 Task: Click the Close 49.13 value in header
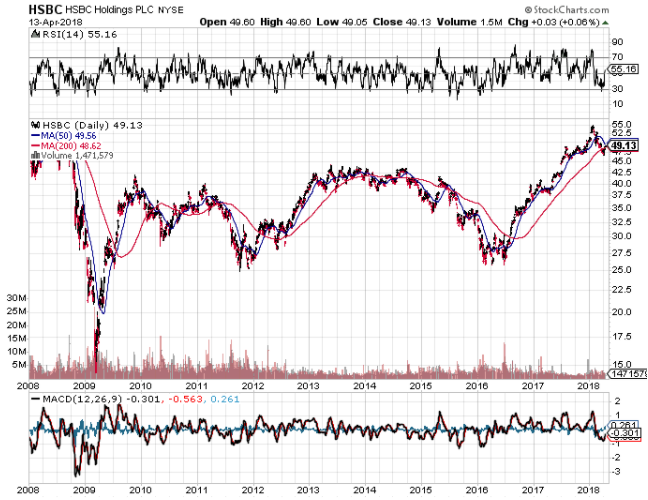pos(402,22)
